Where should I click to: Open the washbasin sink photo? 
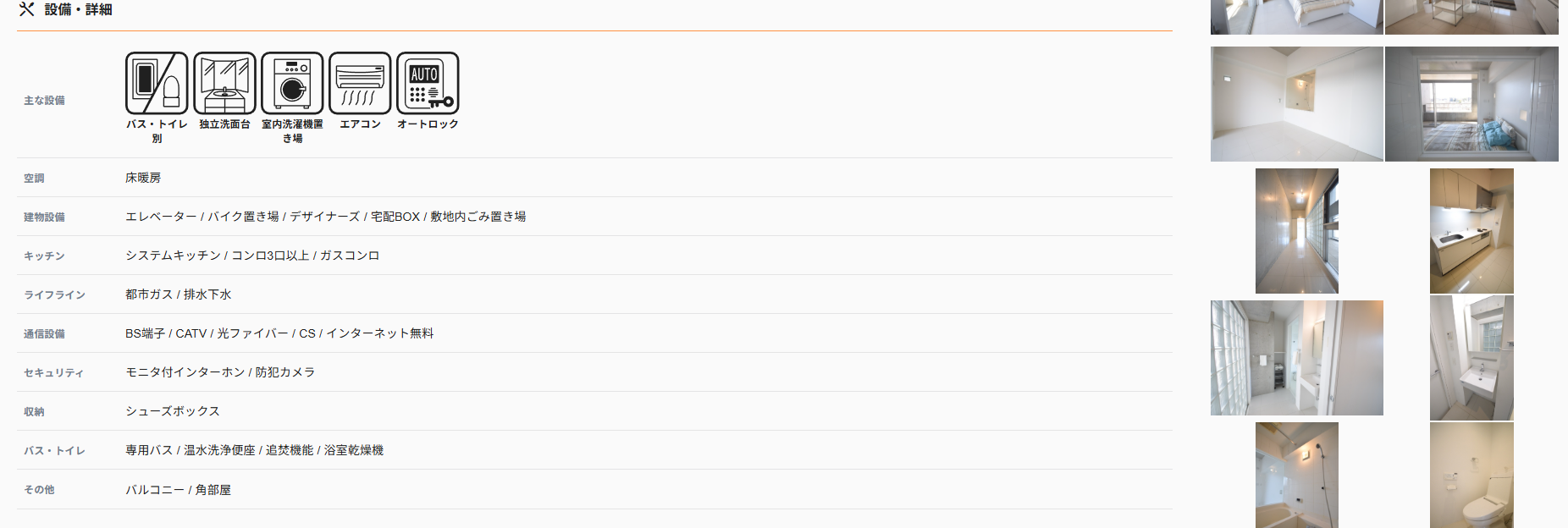pos(1471,358)
